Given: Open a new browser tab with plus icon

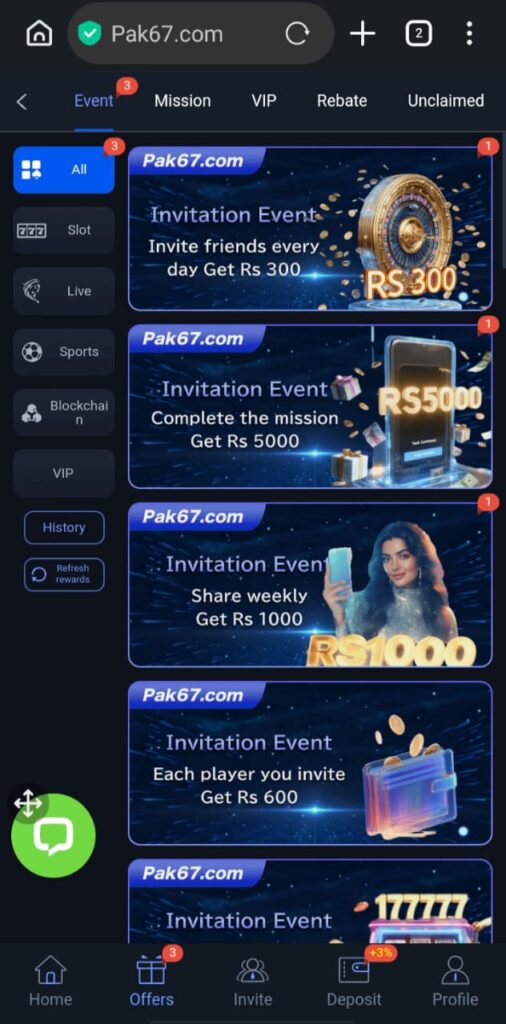Looking at the screenshot, I should coord(362,33).
